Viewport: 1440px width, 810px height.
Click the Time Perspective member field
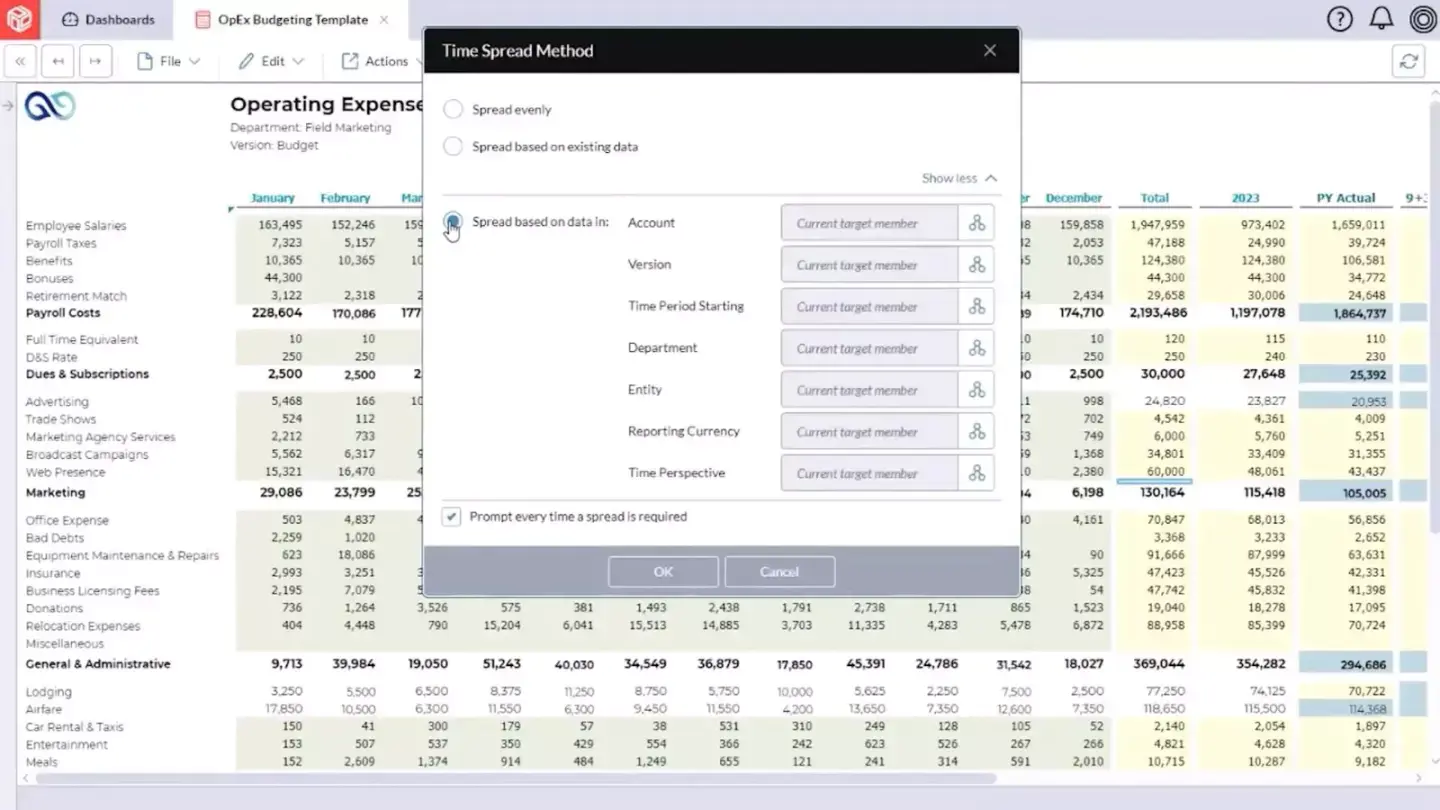[869, 473]
